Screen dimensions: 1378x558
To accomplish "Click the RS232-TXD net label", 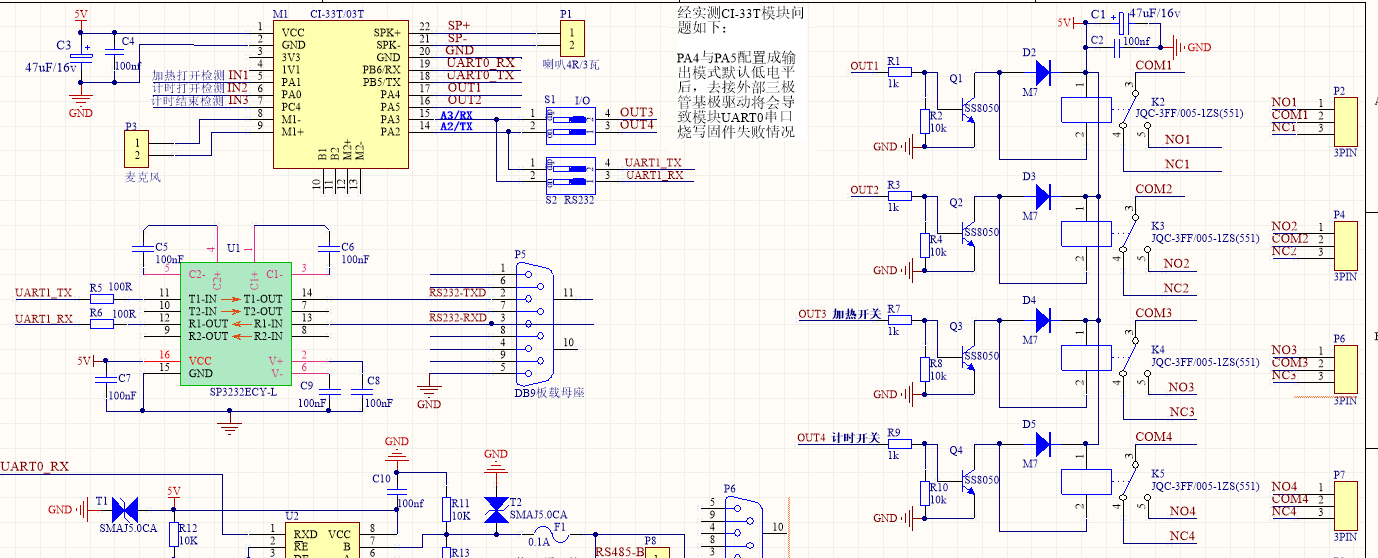I will [458, 293].
